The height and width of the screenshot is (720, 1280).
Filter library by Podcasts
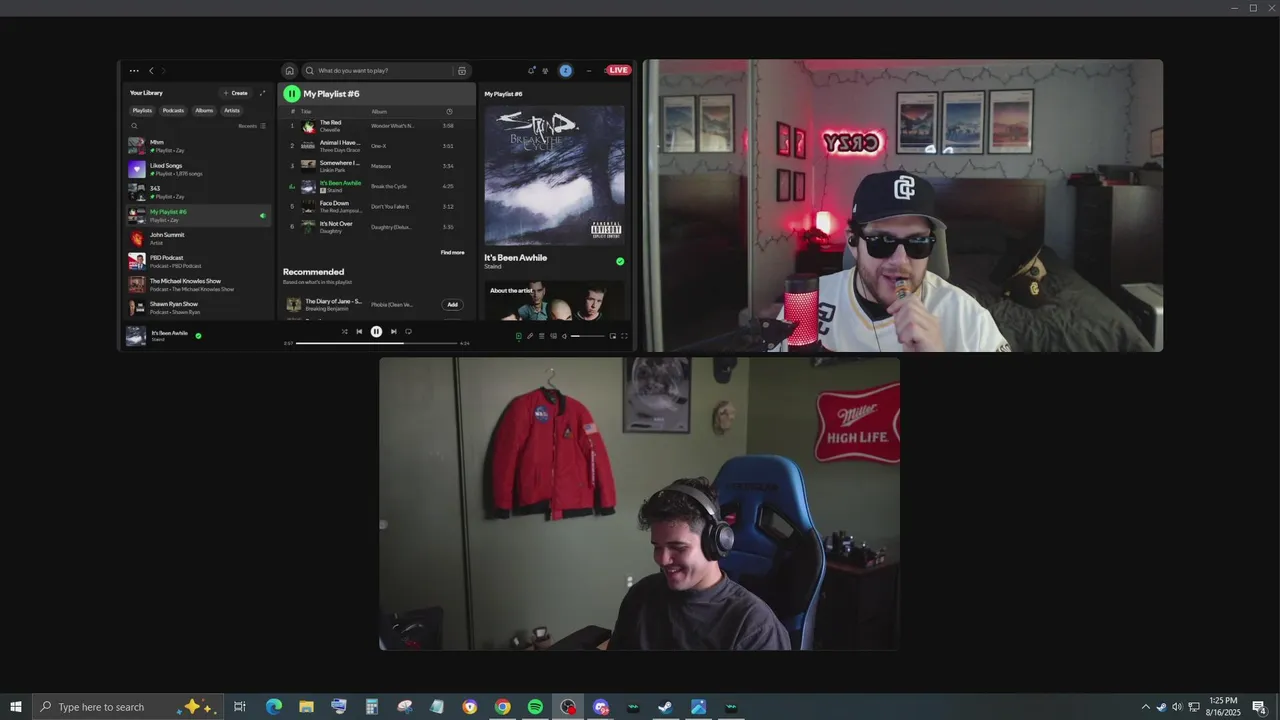pos(173,111)
